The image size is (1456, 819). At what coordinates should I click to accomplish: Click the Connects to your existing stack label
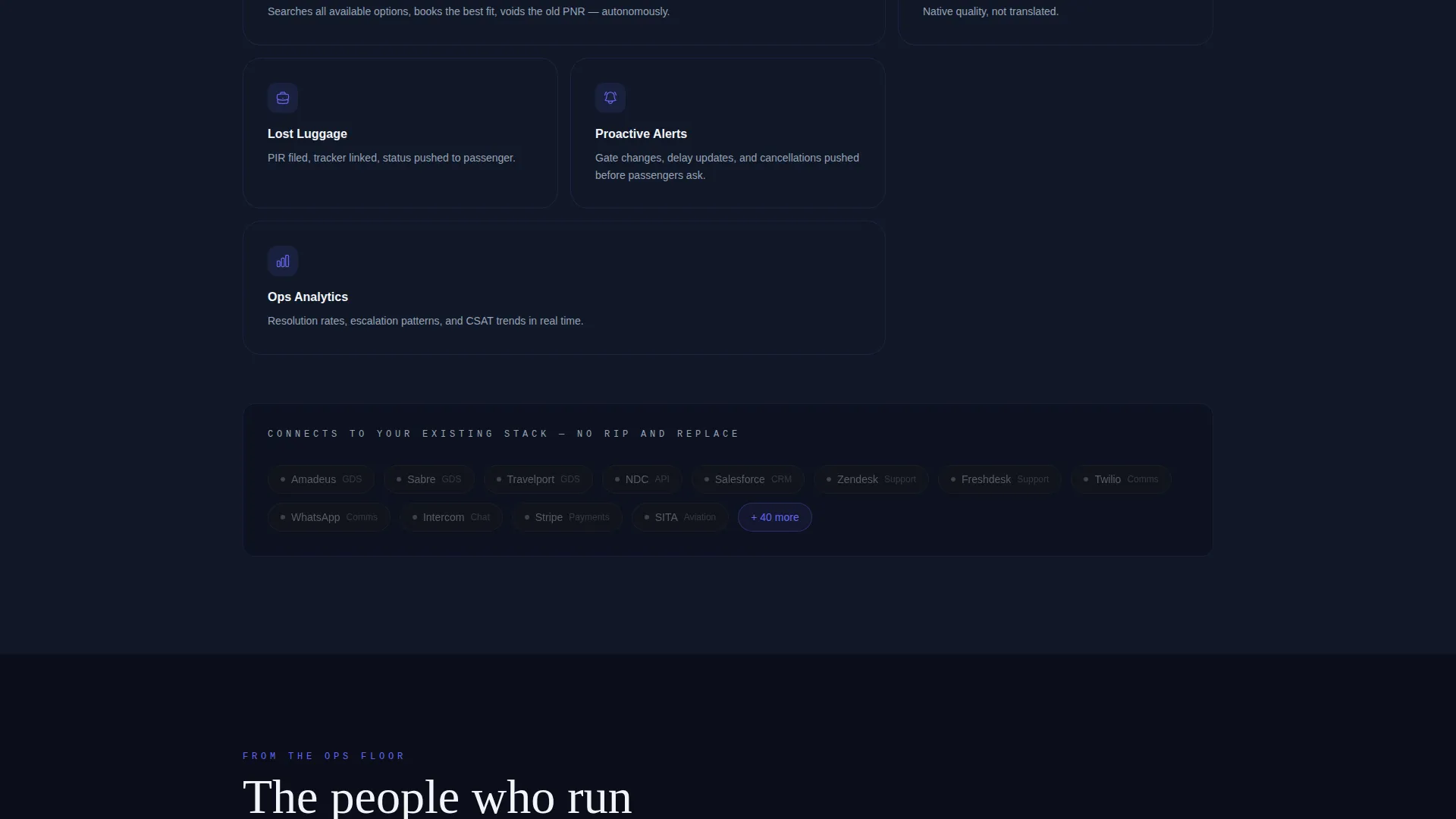(504, 434)
